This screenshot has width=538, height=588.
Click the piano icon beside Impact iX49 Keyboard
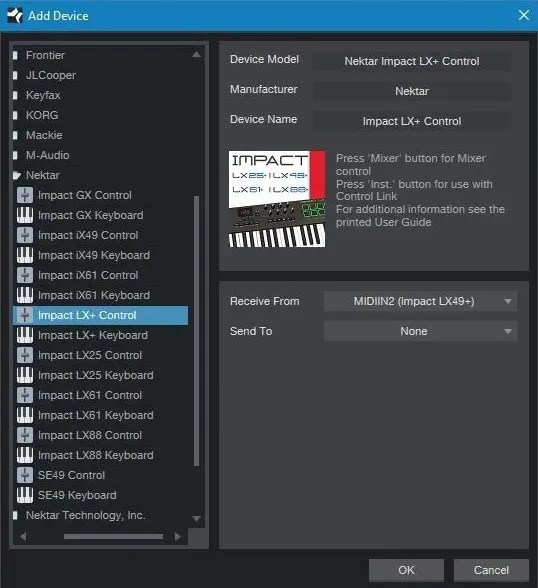(x=25, y=255)
